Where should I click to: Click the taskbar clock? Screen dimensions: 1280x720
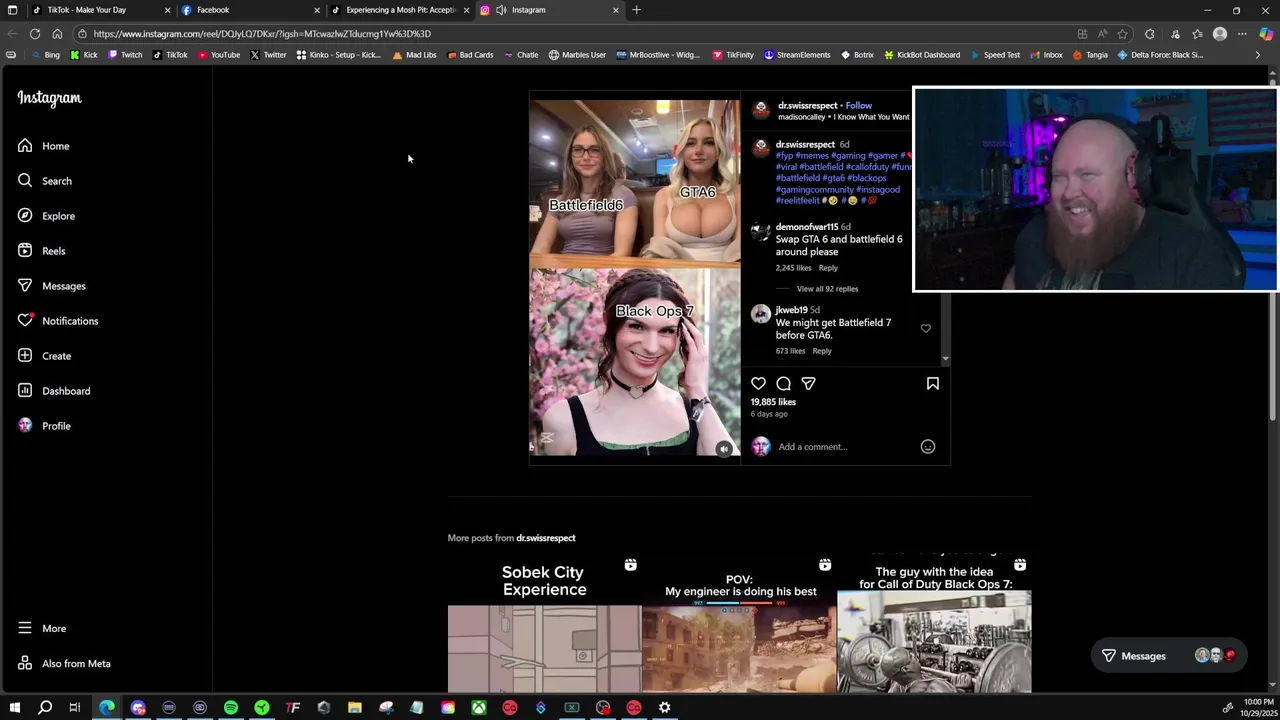pos(1258,708)
